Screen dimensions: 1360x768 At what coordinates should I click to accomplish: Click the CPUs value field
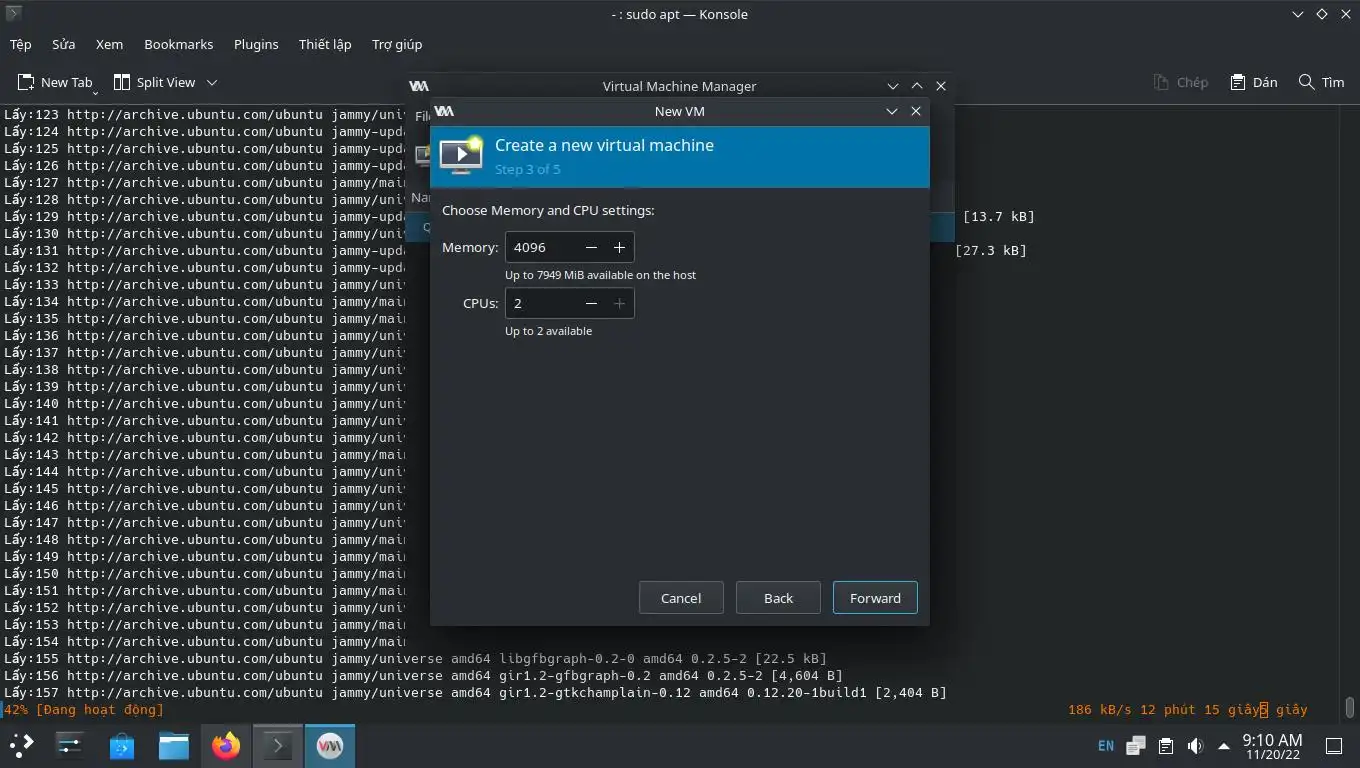(541, 303)
